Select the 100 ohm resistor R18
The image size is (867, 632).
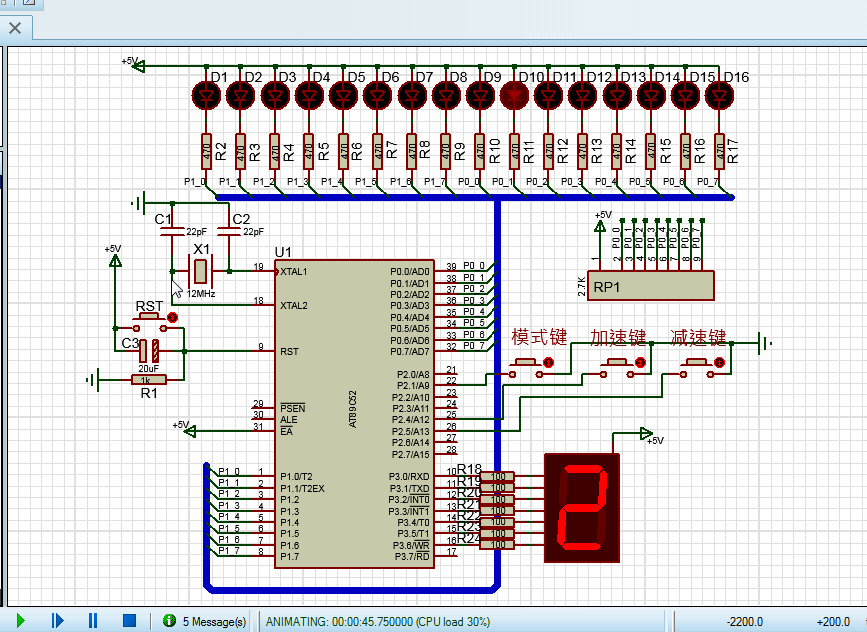pyautogui.click(x=497, y=476)
